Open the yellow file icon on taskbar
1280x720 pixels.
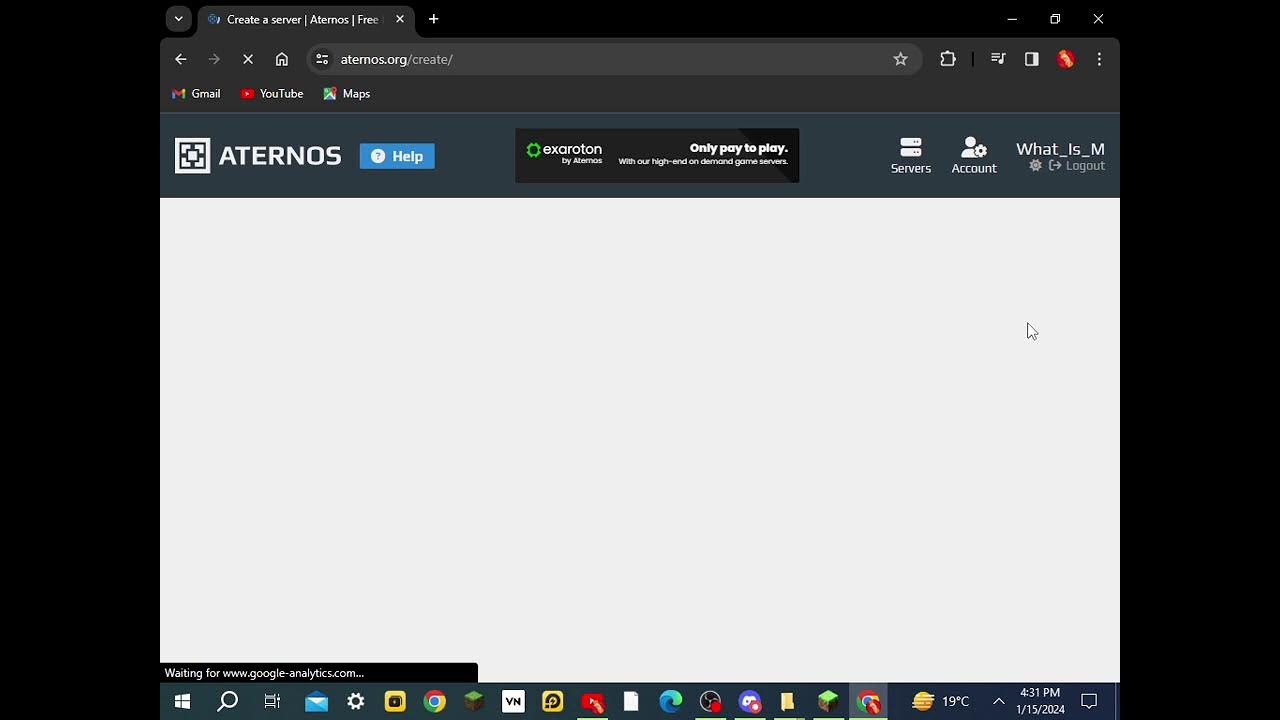[788, 702]
